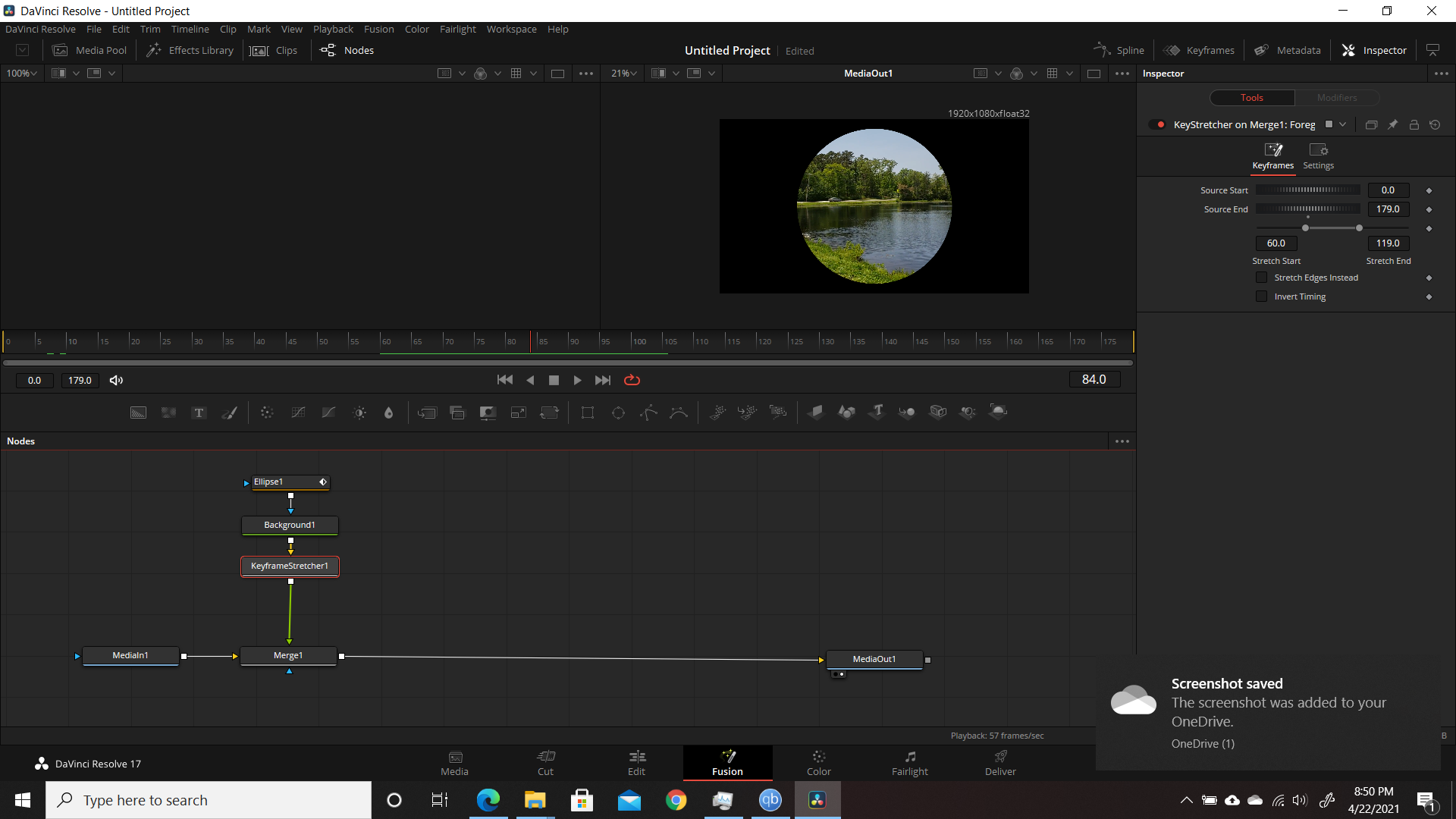Add the Shape 3D tool
This screenshot has width=1456, height=819.
click(846, 412)
